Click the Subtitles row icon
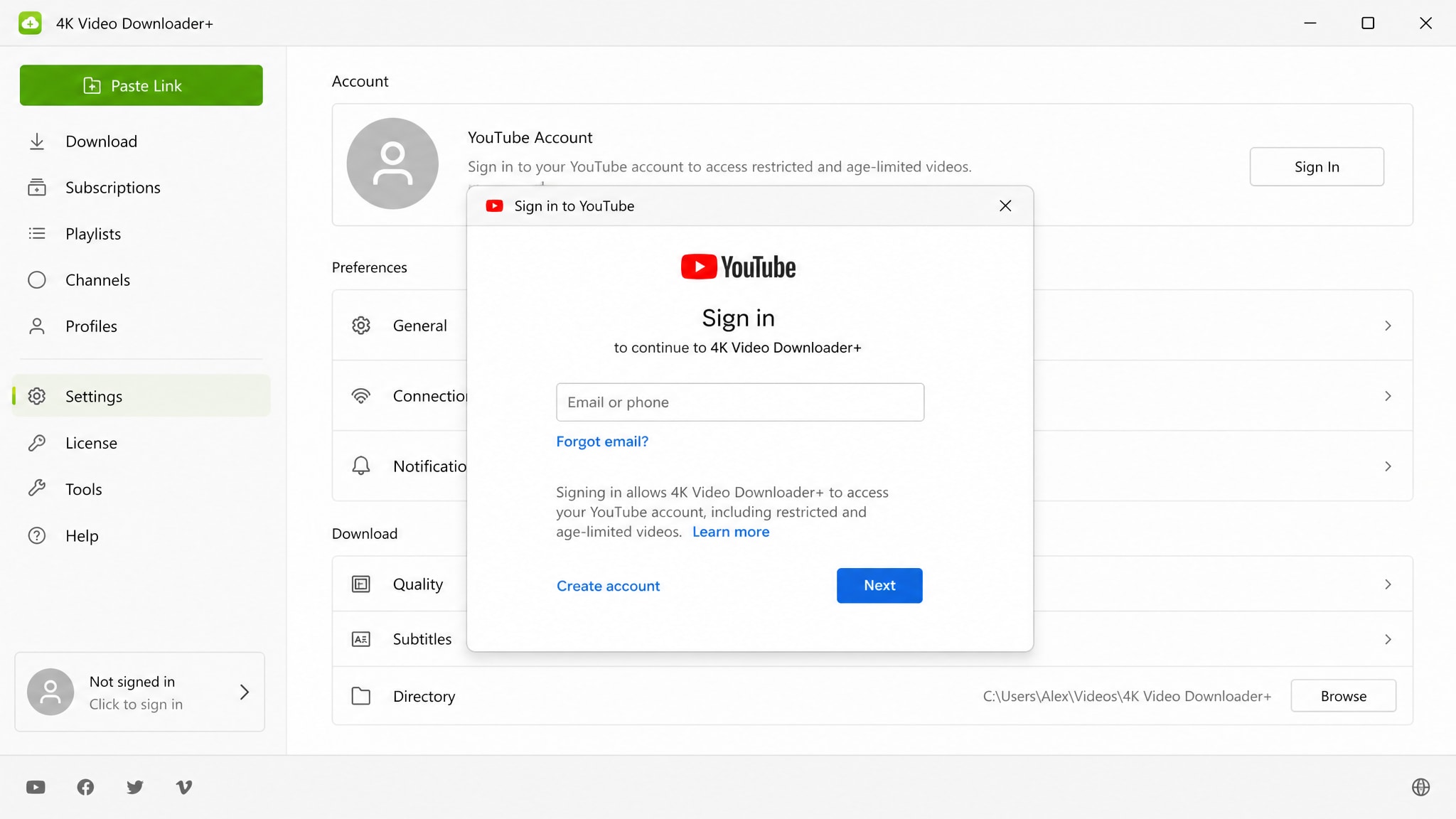The image size is (1456, 819). [361, 639]
